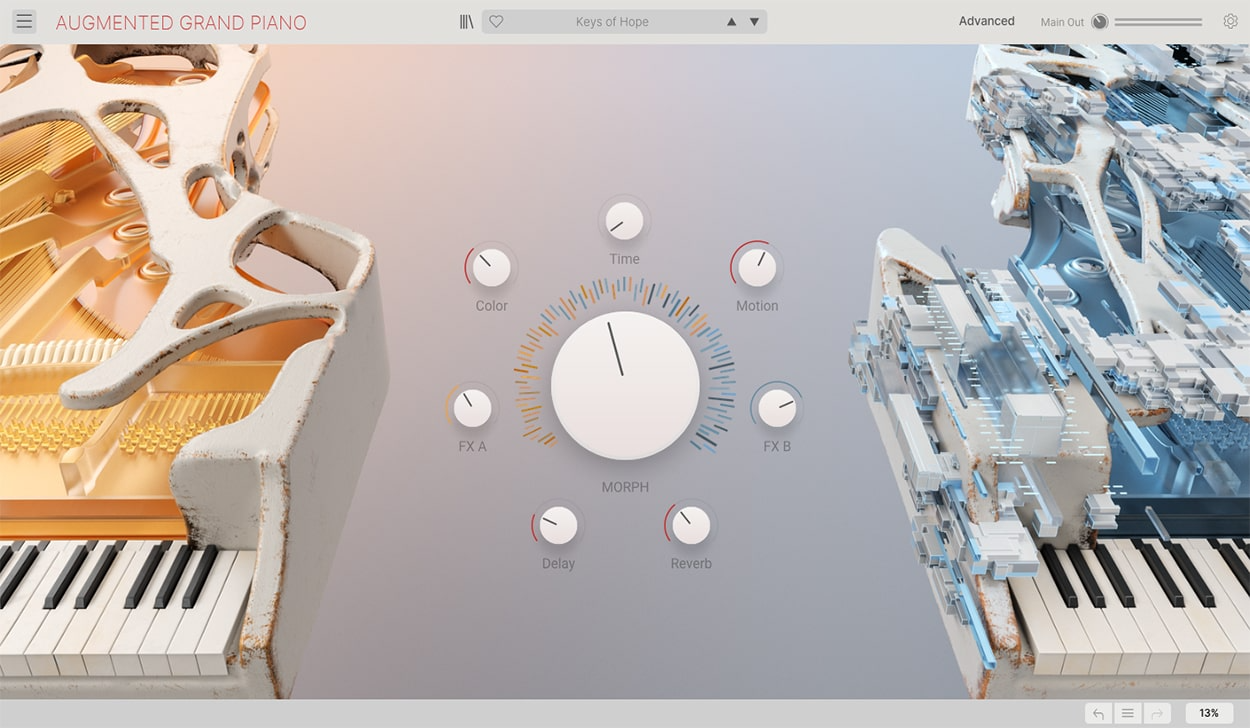Image resolution: width=1250 pixels, height=728 pixels.
Task: Click the Keys of Hope preset name
Action: (612, 22)
